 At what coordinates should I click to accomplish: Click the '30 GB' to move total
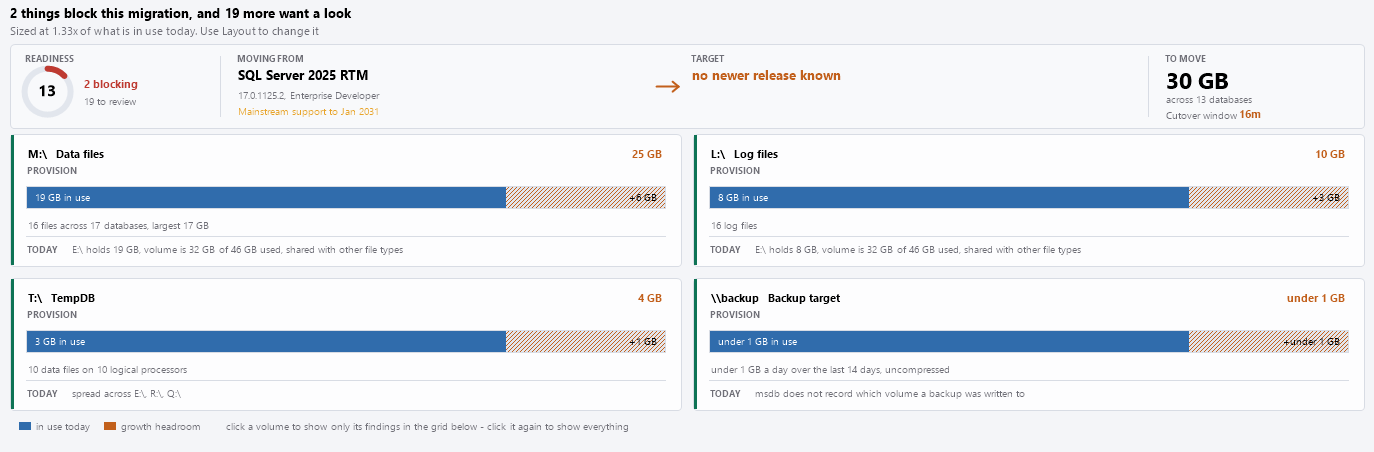coord(1197,81)
